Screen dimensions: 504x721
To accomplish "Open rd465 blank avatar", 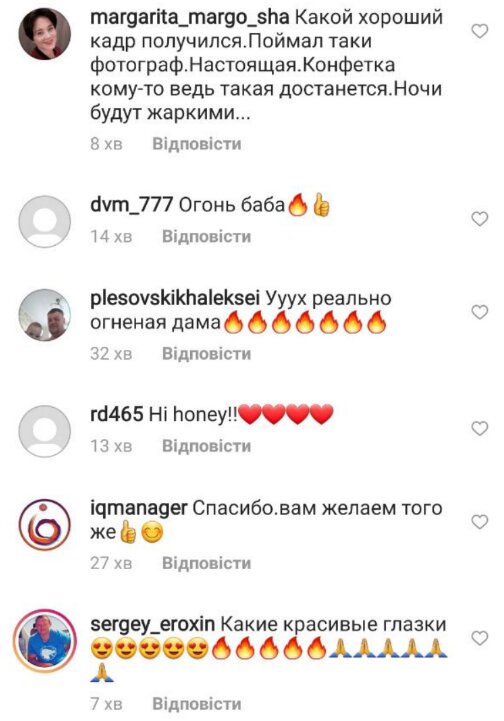I will click(45, 431).
